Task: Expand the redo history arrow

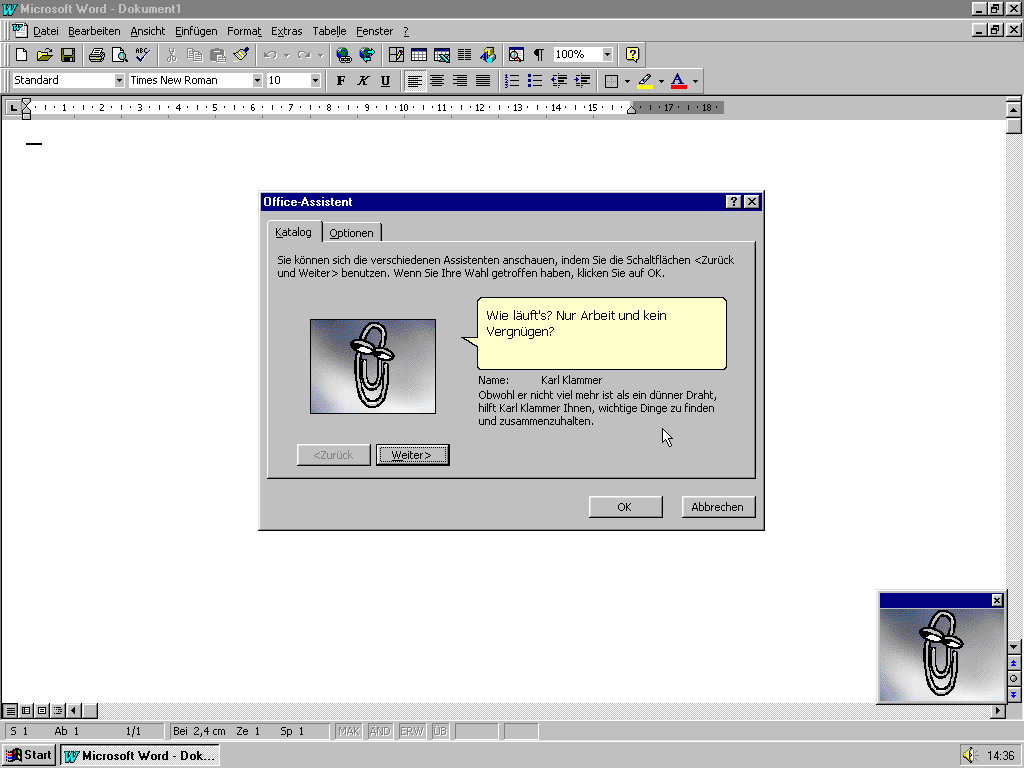Action: pyautogui.click(x=320, y=55)
